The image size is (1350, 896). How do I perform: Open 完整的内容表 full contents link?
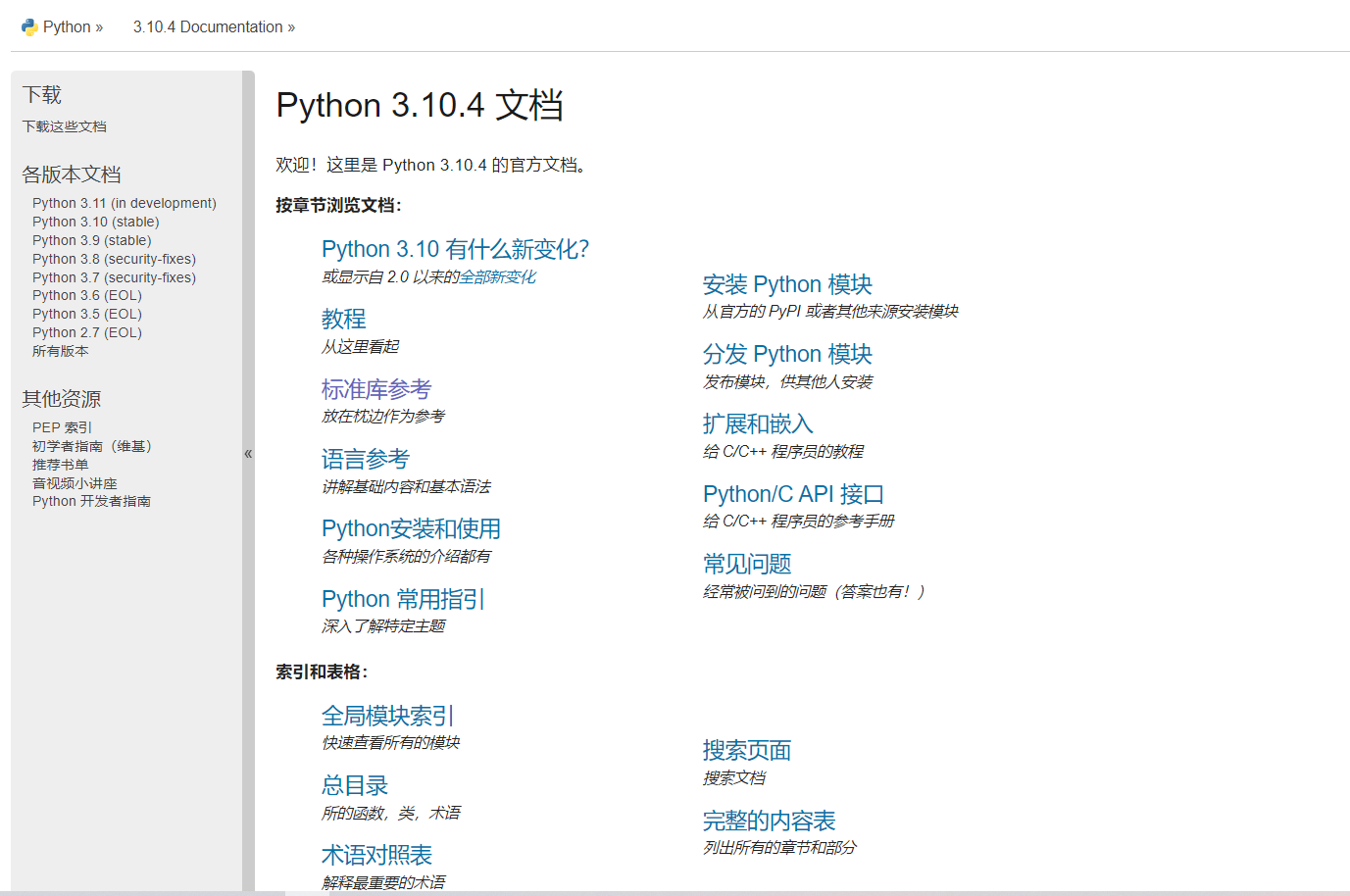point(770,821)
